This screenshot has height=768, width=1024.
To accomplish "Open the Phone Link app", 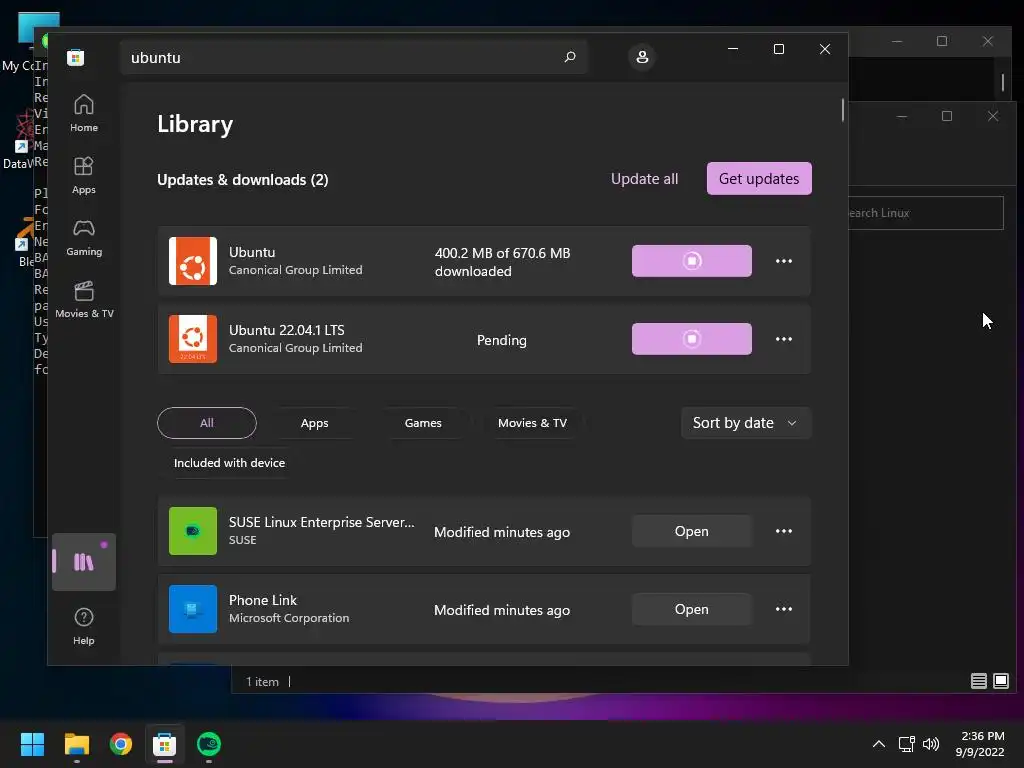I will tap(692, 609).
